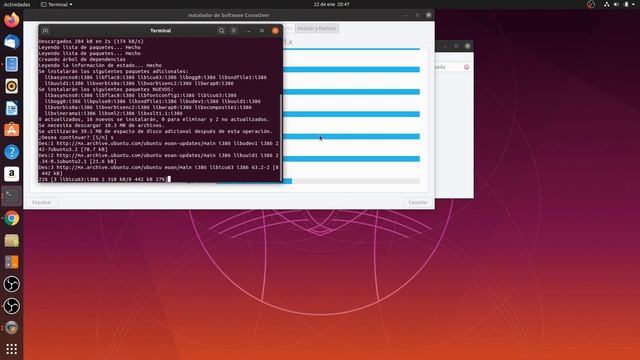The width and height of the screenshot is (640, 360).
Task: Click the battery icon in top bar
Action: [x=626, y=4]
